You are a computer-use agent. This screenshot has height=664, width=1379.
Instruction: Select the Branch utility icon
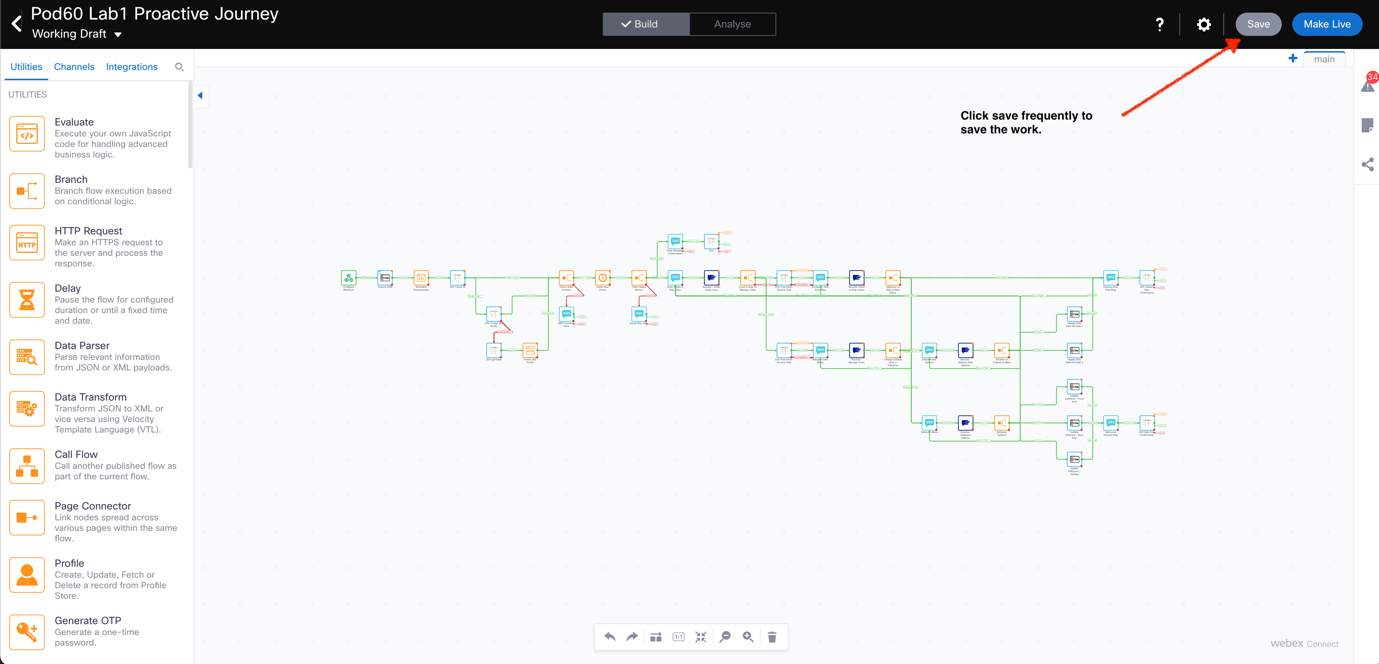[27, 191]
